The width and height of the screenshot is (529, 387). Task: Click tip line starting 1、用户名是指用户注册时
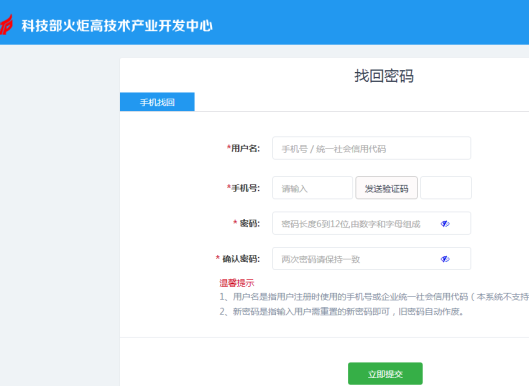374,297
